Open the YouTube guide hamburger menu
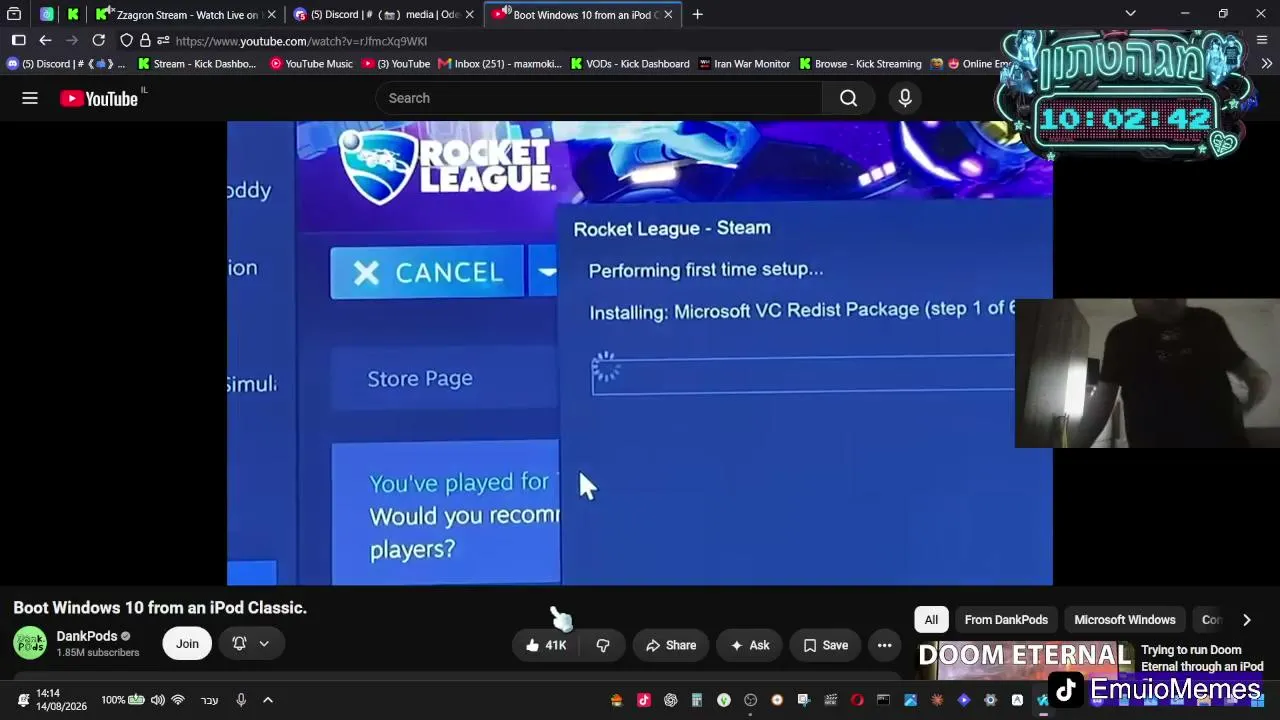Image resolution: width=1280 pixels, height=720 pixels. (x=30, y=98)
